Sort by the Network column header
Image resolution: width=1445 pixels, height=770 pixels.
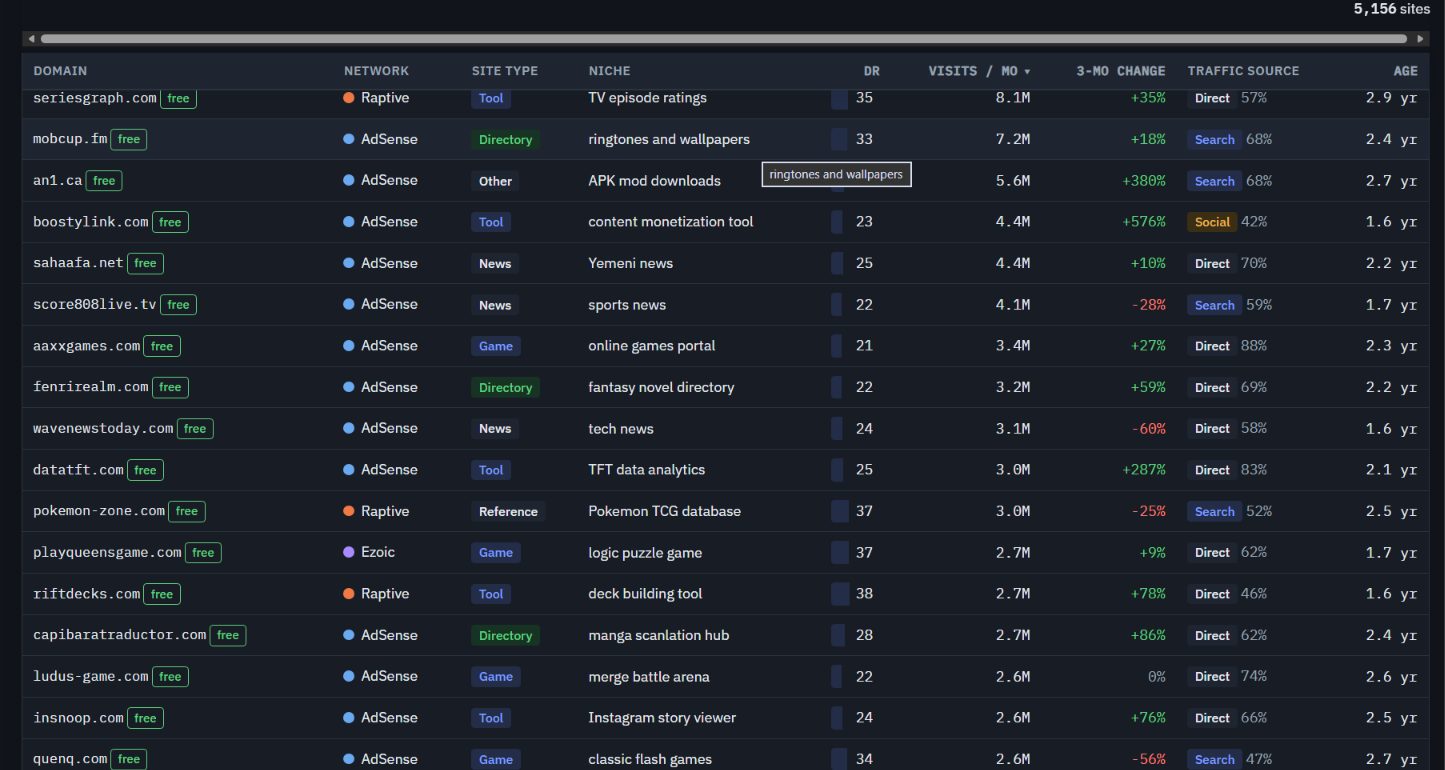pyautogui.click(x=376, y=71)
